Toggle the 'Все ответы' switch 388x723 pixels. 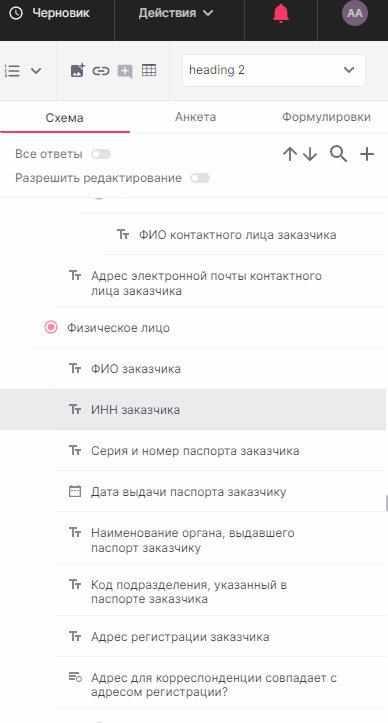pyautogui.click(x=101, y=154)
